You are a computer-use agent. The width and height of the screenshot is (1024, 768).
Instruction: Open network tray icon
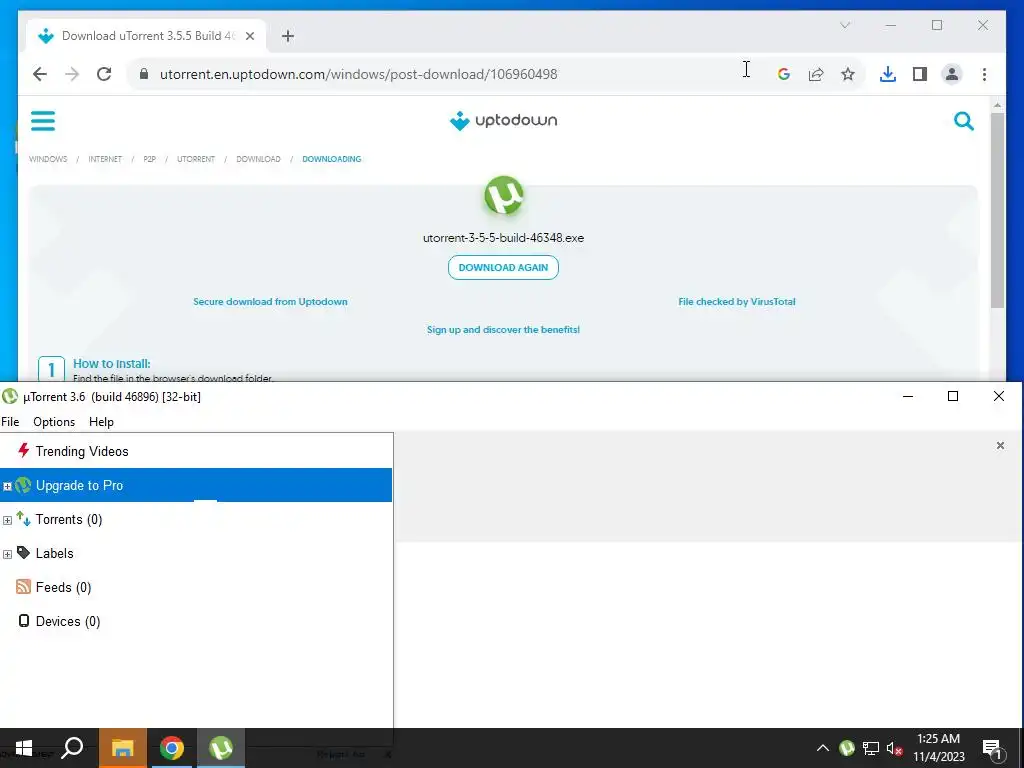pos(871,748)
